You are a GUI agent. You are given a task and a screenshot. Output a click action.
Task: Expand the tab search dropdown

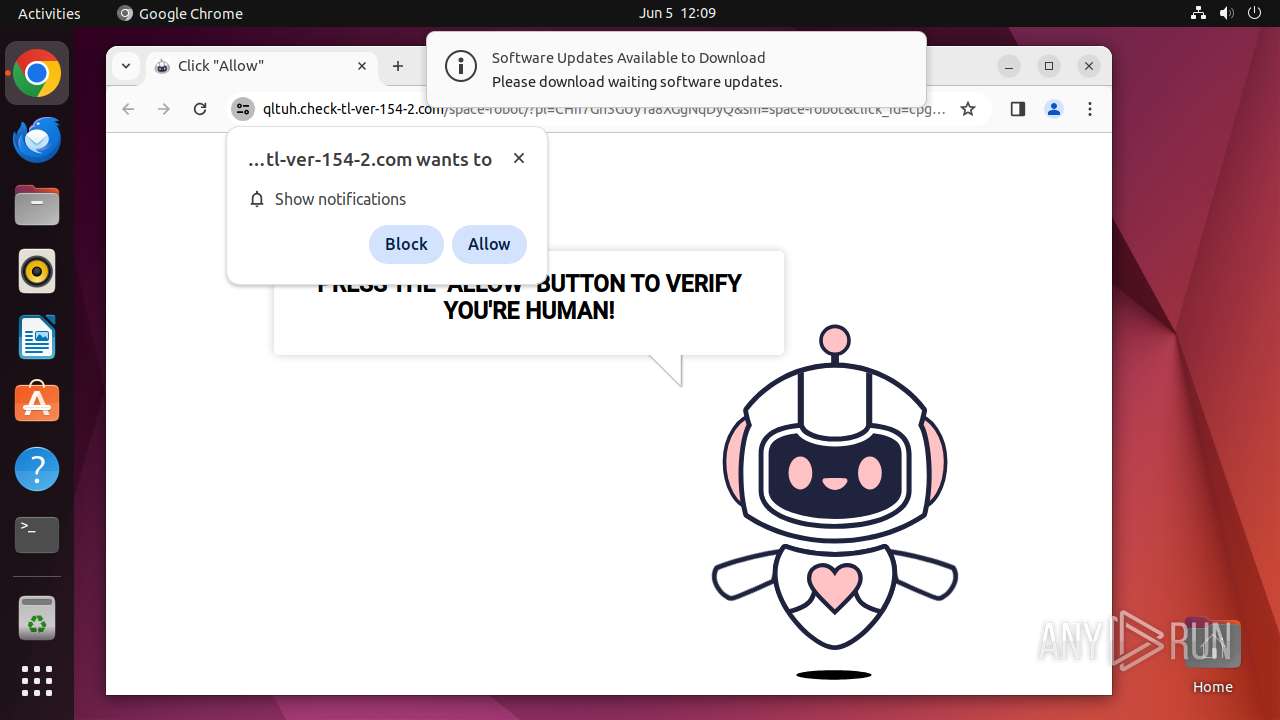click(125, 66)
